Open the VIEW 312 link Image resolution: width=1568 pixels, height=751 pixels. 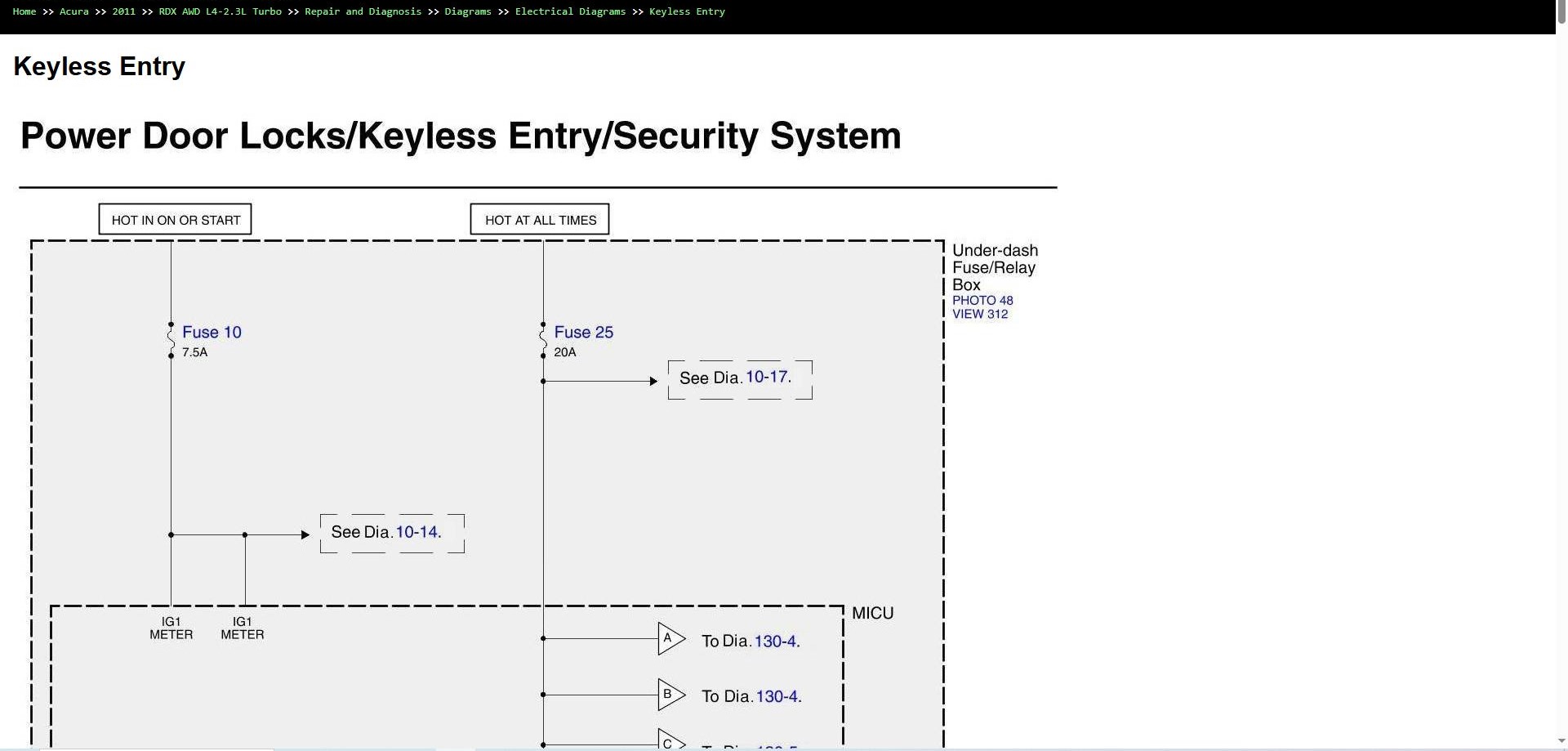pos(980,315)
